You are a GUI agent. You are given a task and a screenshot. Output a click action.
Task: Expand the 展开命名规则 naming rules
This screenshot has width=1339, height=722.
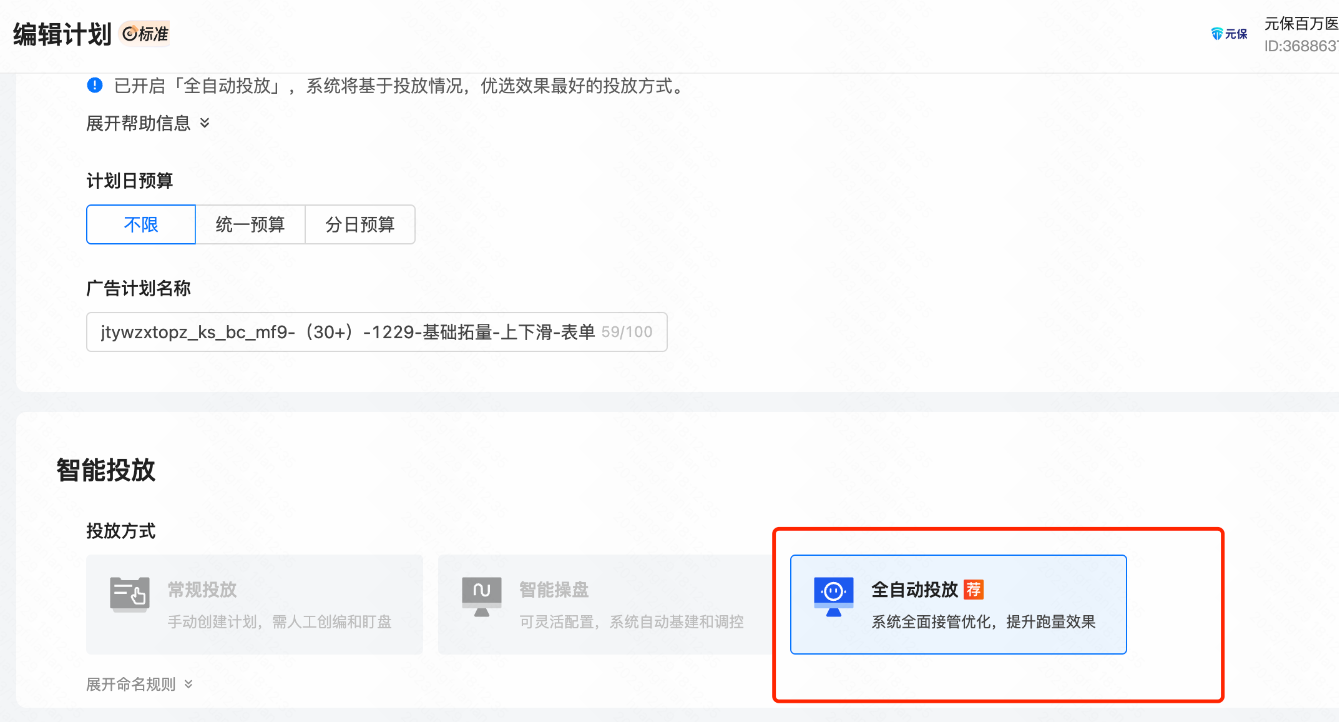[130, 684]
